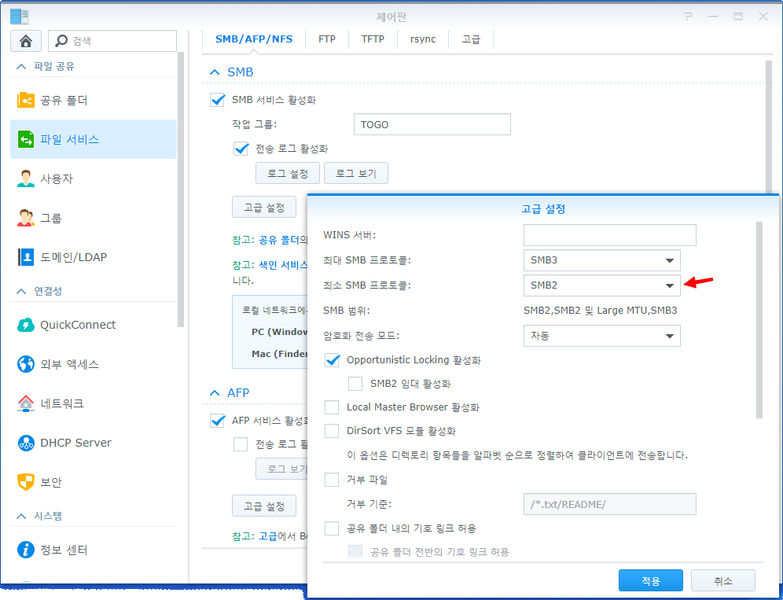Image resolution: width=783 pixels, height=600 pixels.
Task: Enable Local Master Browser 활성화
Action: pyautogui.click(x=332, y=407)
